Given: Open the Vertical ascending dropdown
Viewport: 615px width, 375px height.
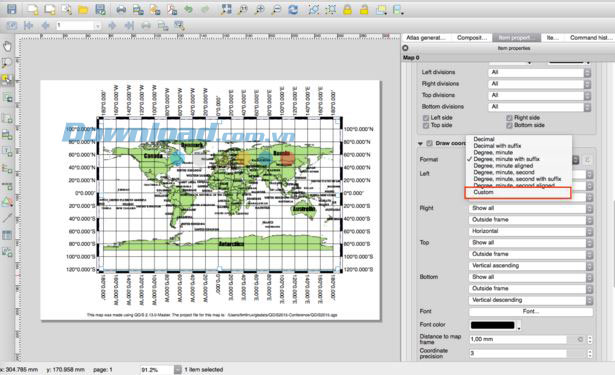Looking at the screenshot, I should tap(531, 266).
